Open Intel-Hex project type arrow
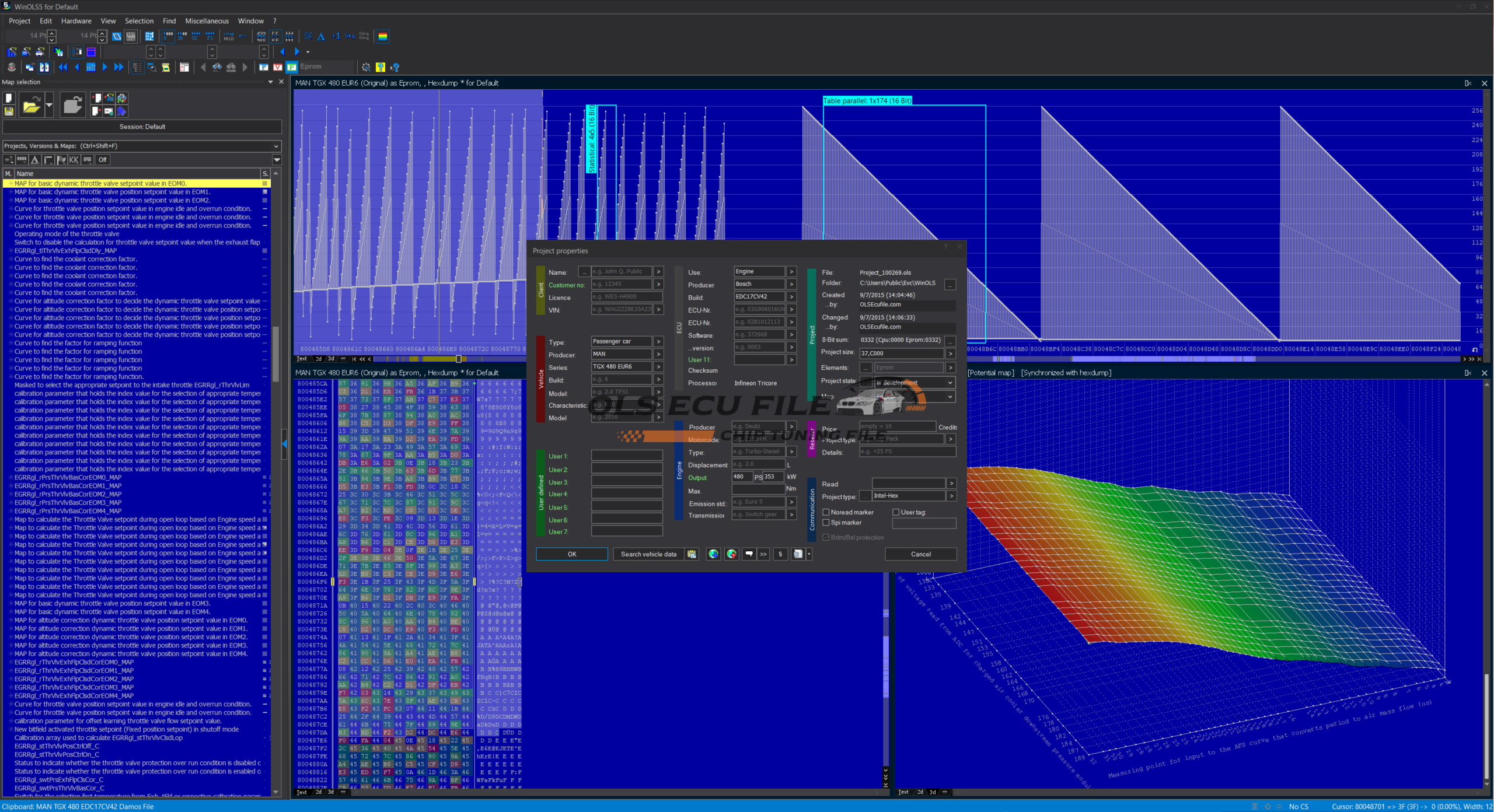The image size is (1494, 812). (x=951, y=496)
